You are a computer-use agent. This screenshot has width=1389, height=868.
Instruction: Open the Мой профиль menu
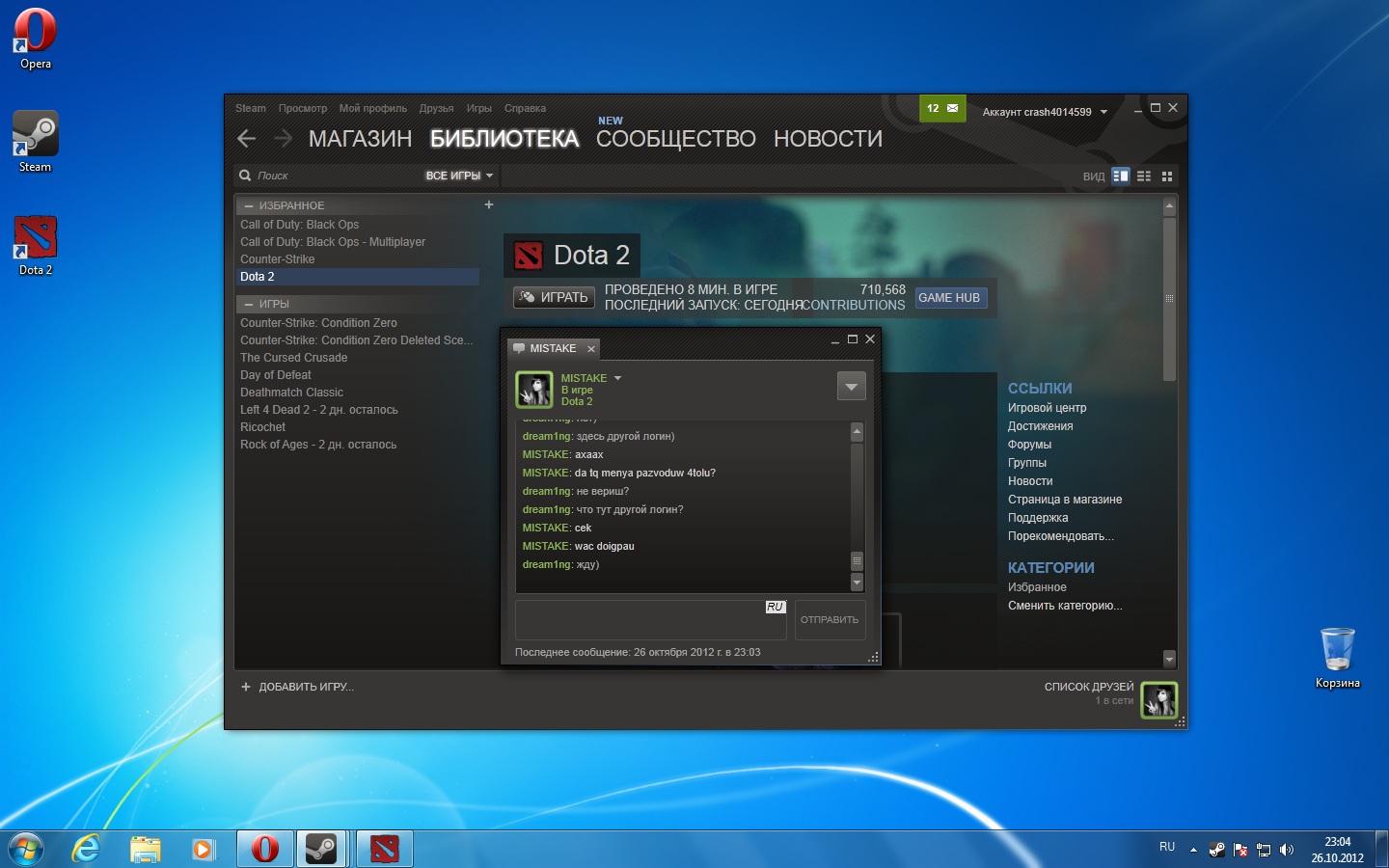pos(373,108)
